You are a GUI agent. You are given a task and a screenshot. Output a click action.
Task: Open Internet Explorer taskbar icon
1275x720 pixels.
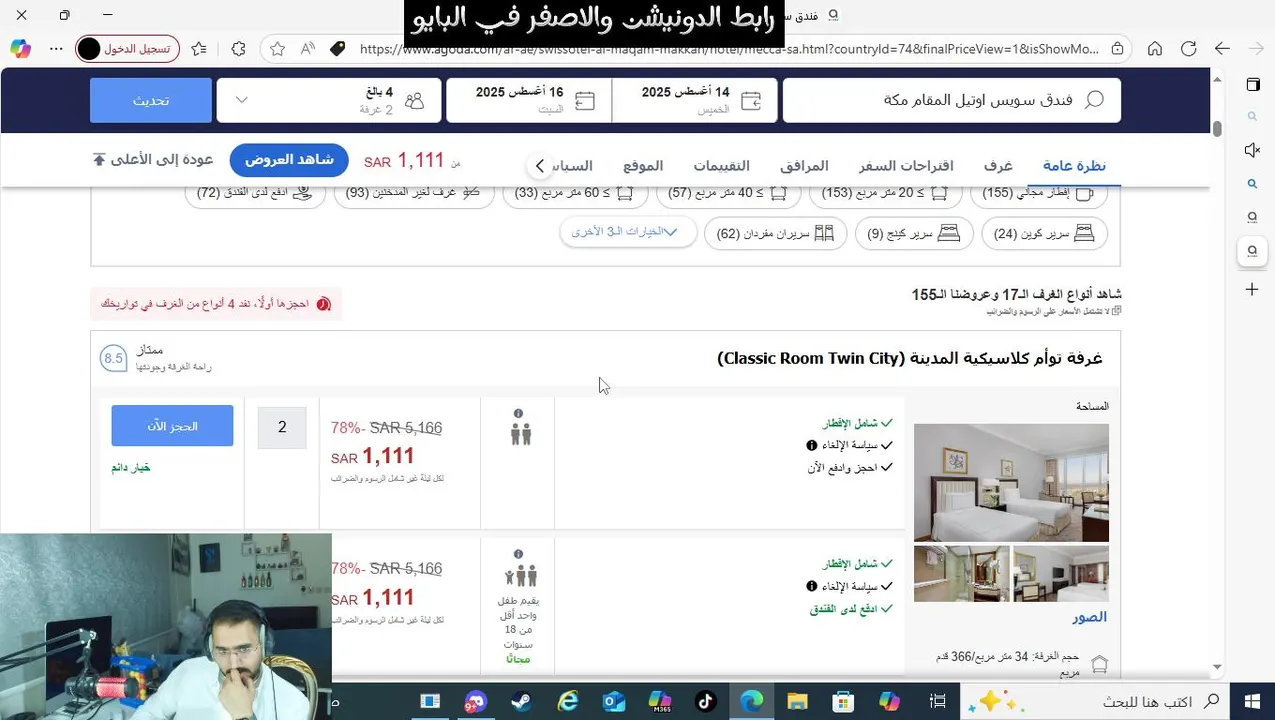567,701
